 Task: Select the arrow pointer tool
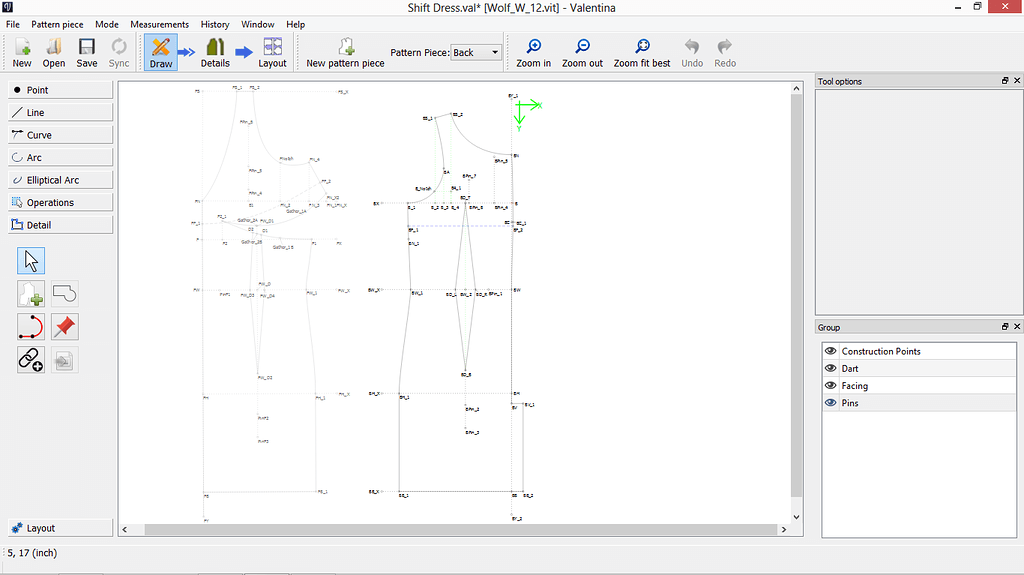(x=31, y=261)
